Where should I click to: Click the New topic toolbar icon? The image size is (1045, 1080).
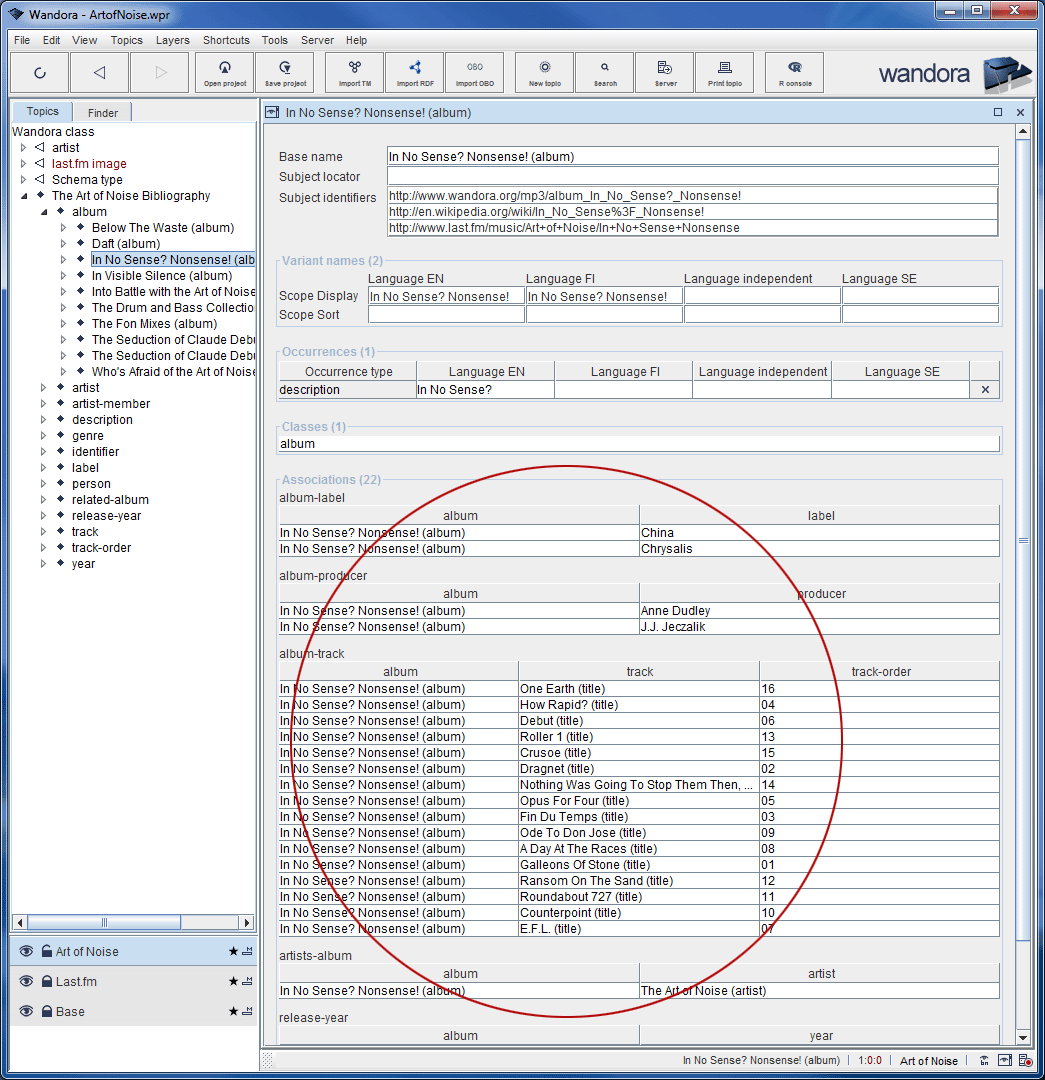pos(544,72)
